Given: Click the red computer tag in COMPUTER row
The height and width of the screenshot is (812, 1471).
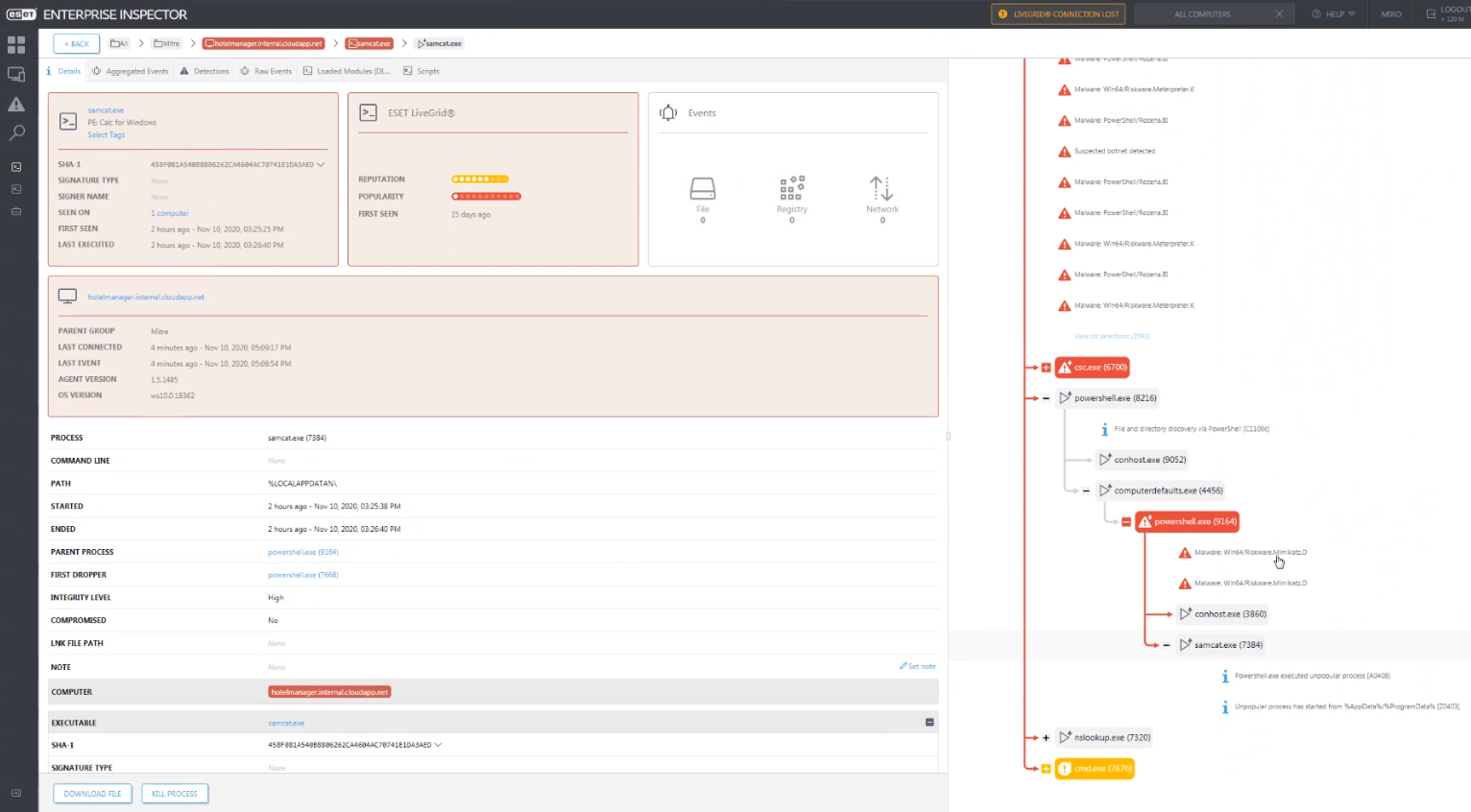Looking at the screenshot, I should point(329,692).
